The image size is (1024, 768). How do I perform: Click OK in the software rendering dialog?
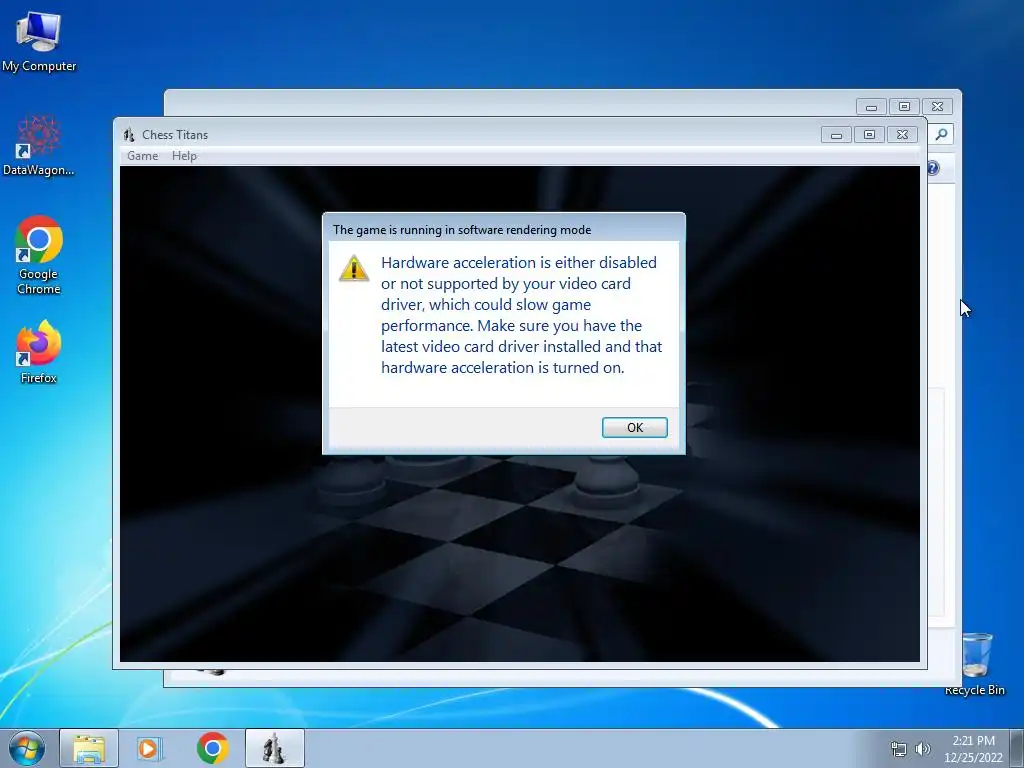pyautogui.click(x=634, y=427)
